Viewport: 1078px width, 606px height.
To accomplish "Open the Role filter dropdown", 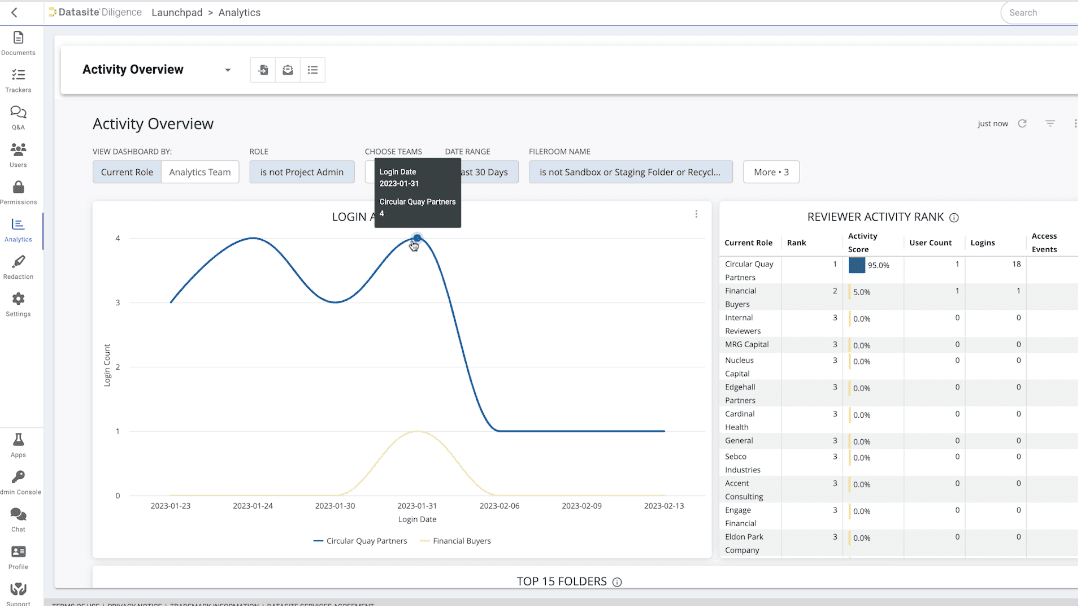I will (x=301, y=171).
